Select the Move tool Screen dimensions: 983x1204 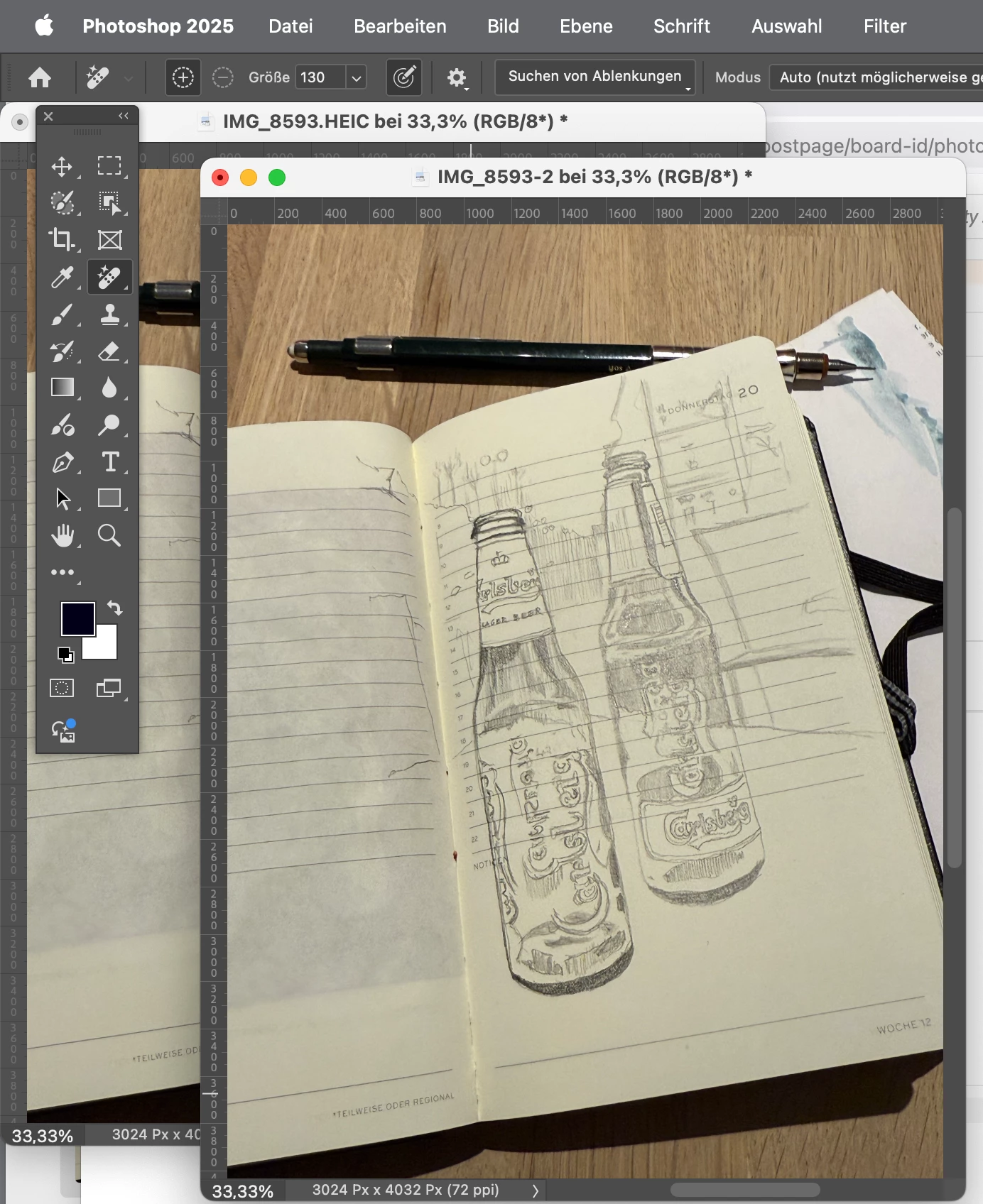point(62,167)
